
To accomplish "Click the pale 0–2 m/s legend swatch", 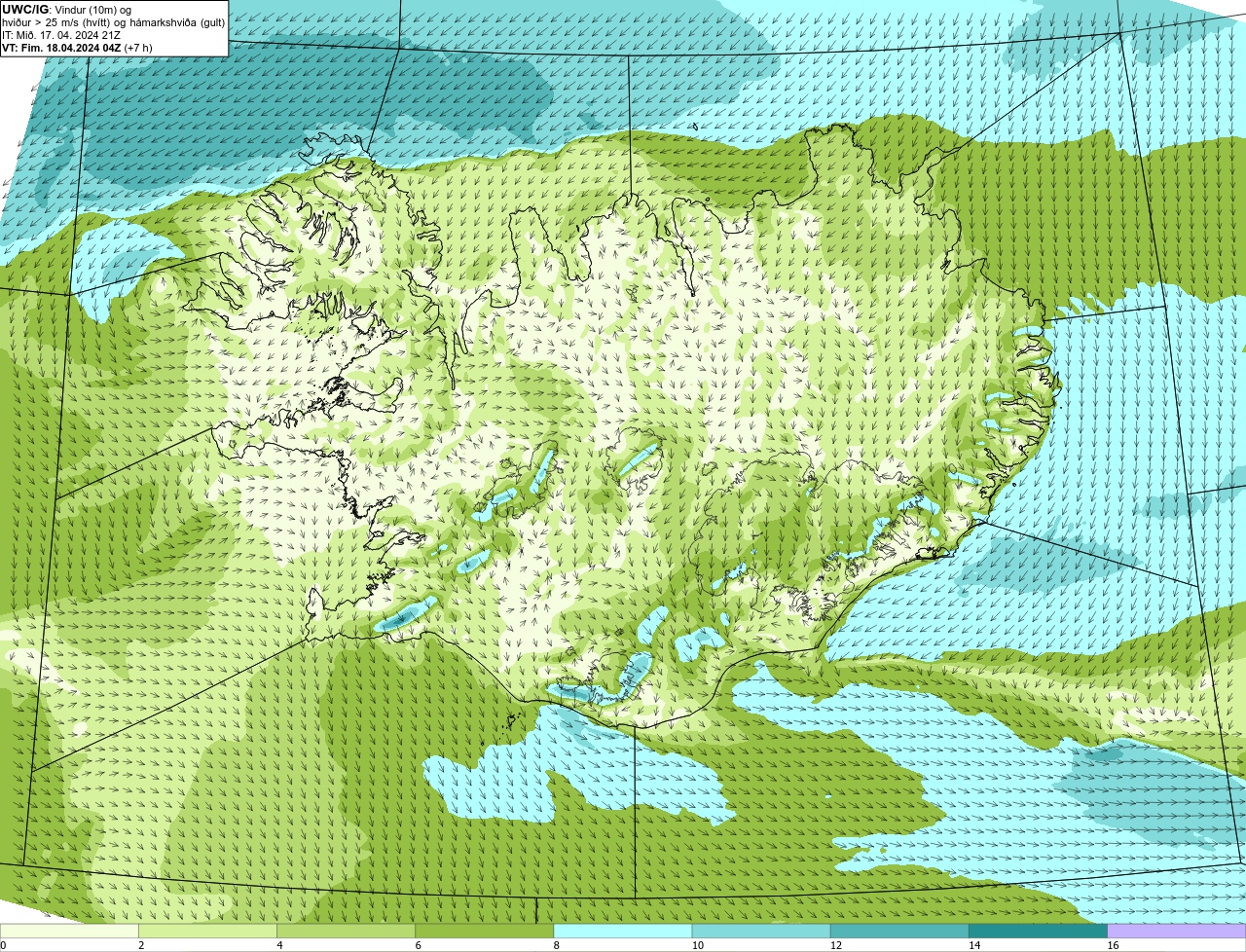I will [70, 931].
